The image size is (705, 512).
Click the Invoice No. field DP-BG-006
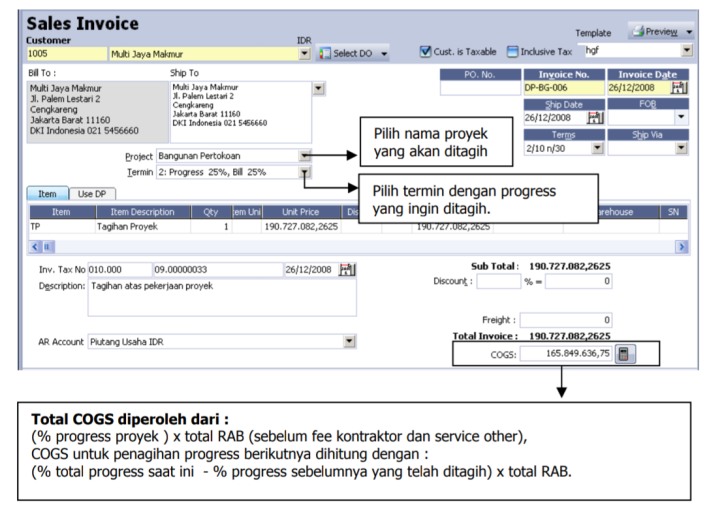[x=564, y=88]
